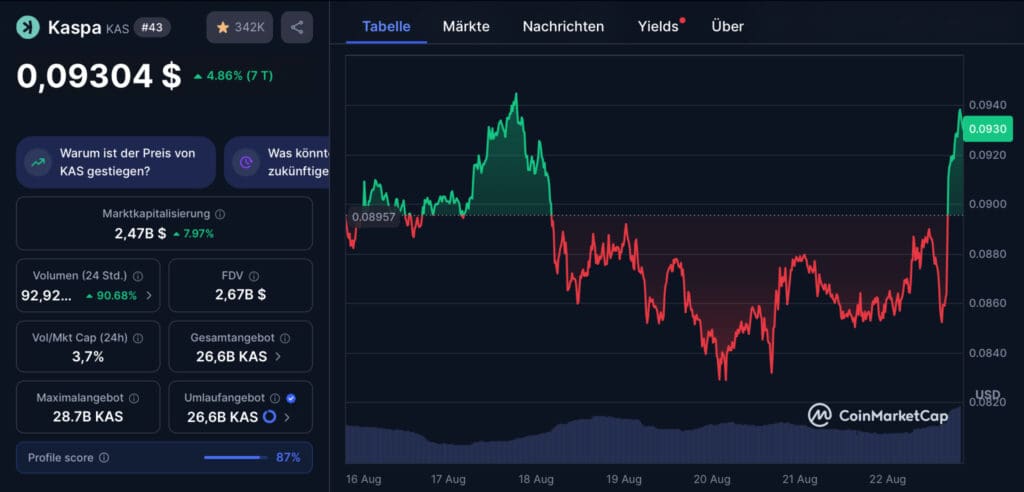Image resolution: width=1024 pixels, height=492 pixels.
Task: Expand the Umlaufangebot chevron
Action: (x=286, y=417)
